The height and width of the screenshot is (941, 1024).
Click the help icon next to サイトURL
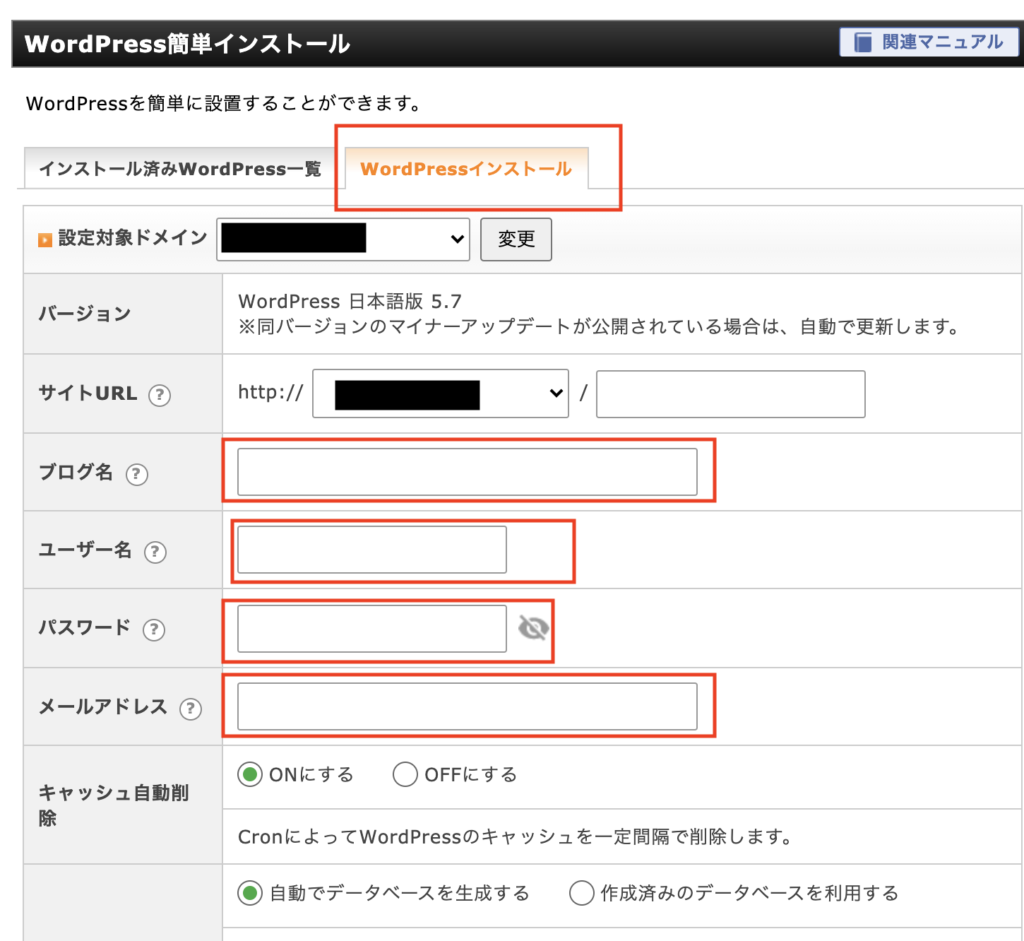coord(159,395)
